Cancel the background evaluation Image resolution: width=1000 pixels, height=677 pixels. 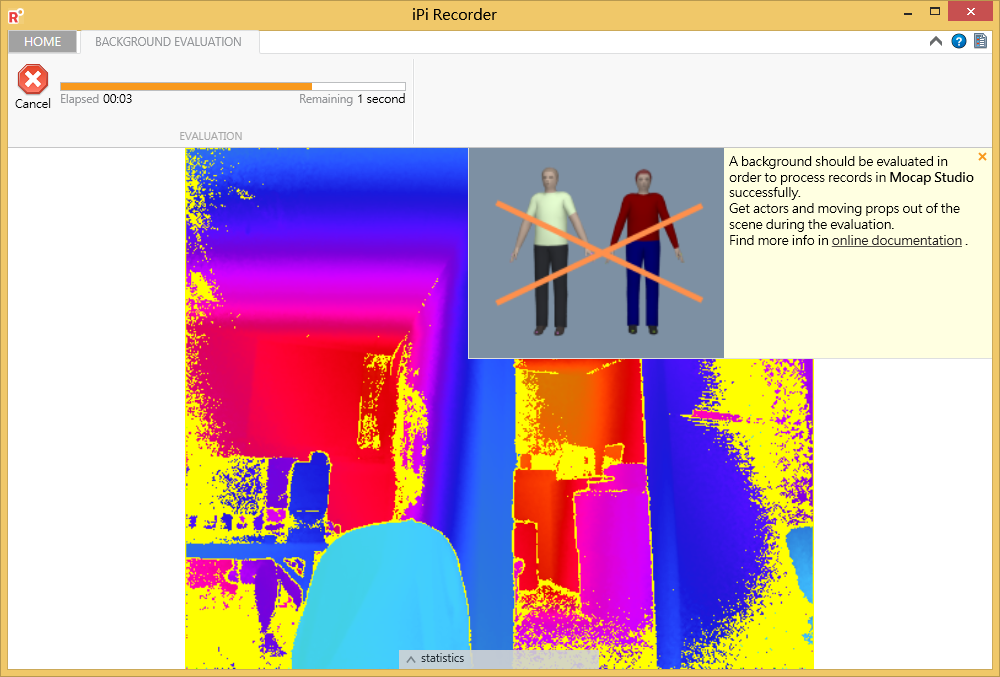click(x=33, y=86)
